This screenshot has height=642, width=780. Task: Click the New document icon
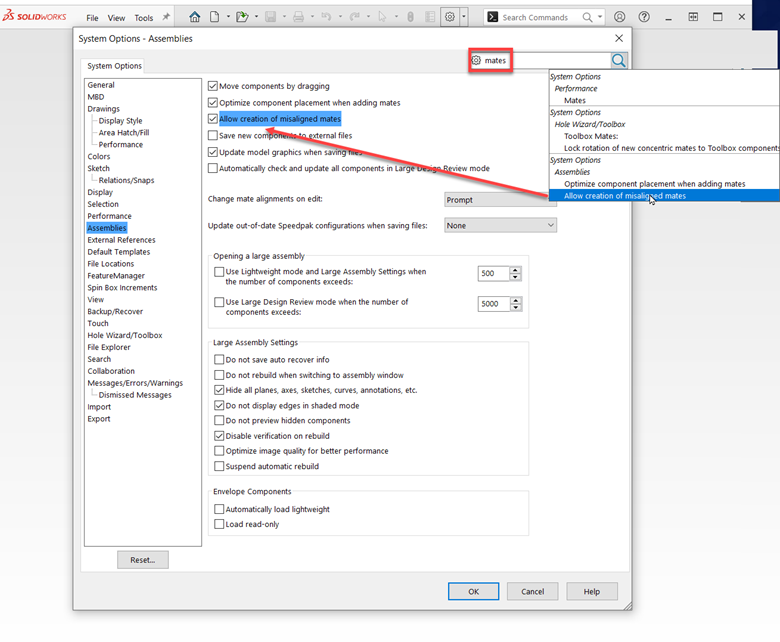coord(214,17)
